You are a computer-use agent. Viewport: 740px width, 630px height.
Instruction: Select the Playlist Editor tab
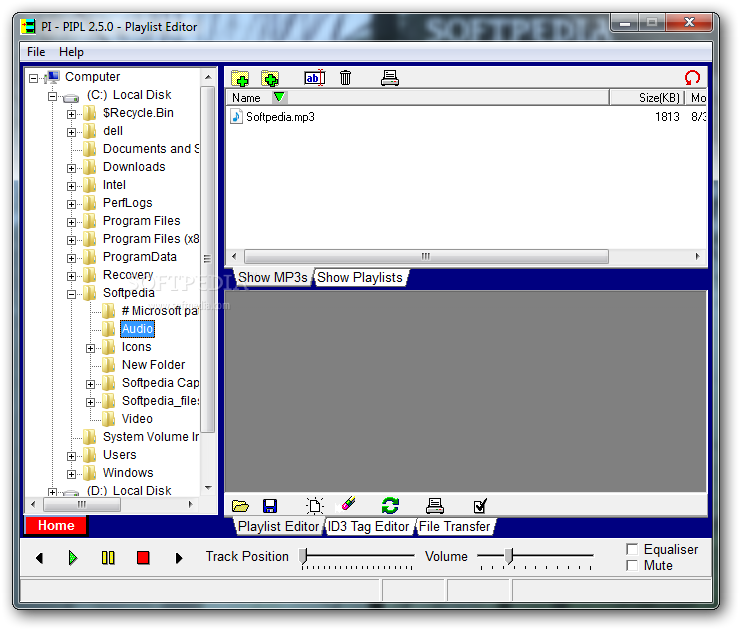click(x=278, y=527)
